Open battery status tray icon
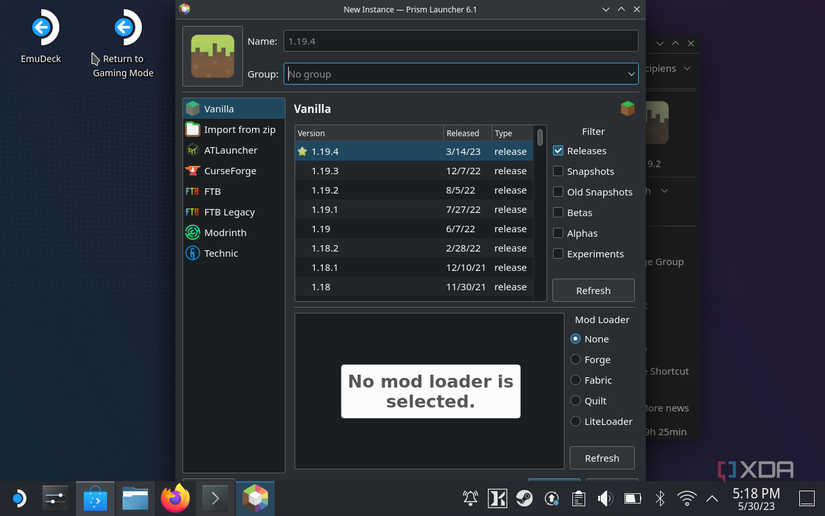Image resolution: width=825 pixels, height=516 pixels. [632, 498]
